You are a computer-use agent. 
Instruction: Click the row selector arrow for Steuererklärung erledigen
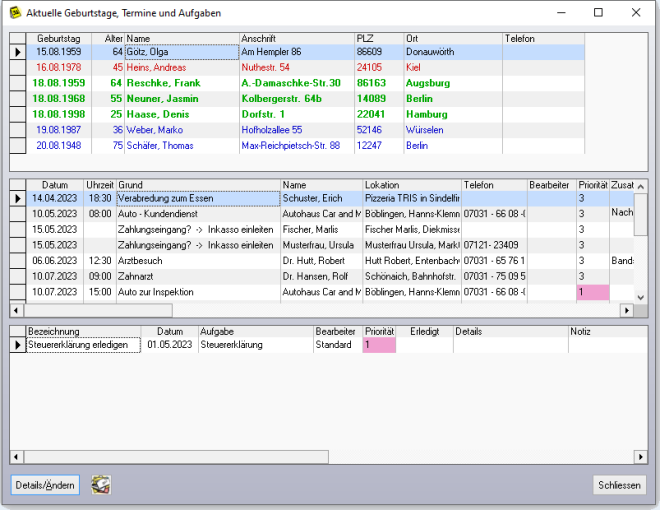tap(17, 345)
